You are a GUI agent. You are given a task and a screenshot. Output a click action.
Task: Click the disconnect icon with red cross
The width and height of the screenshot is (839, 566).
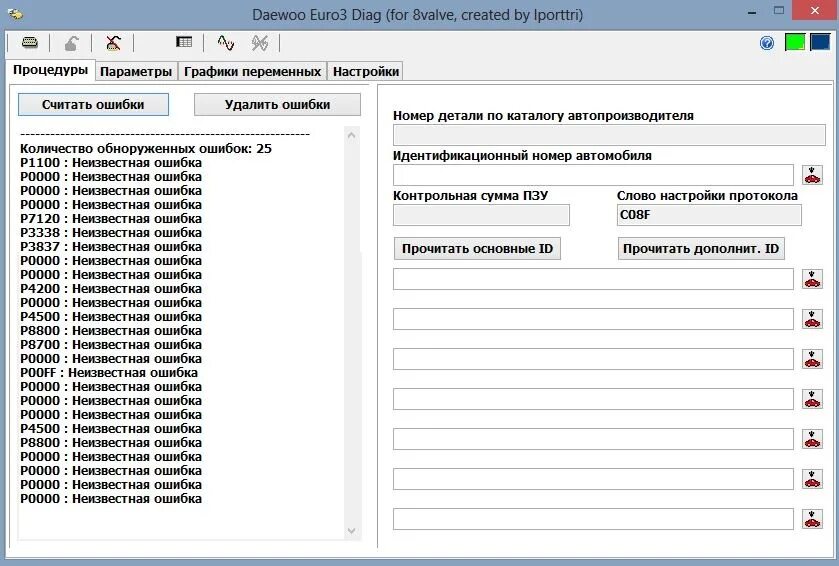(113, 43)
